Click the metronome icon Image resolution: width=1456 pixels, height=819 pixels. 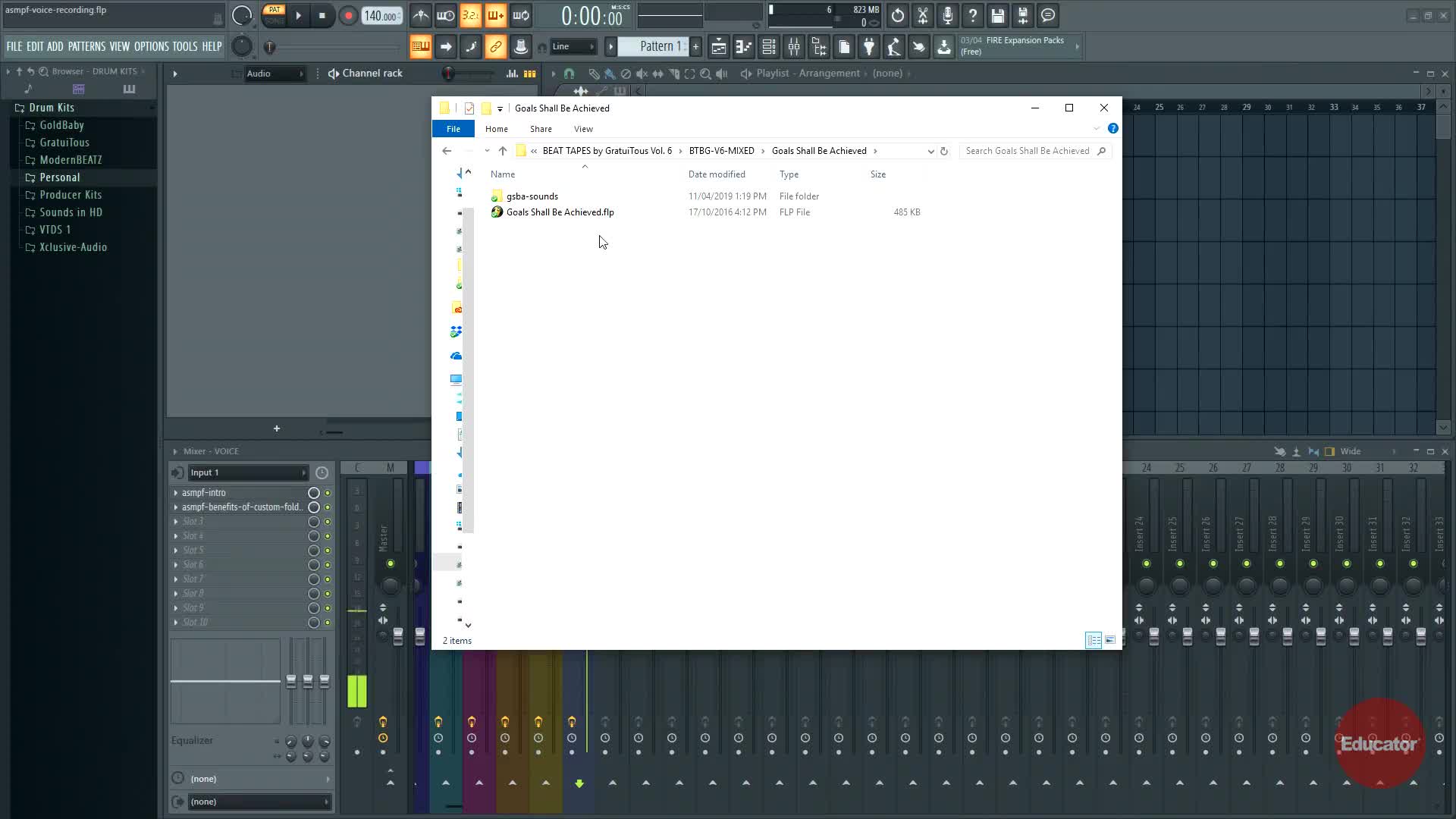coord(420,16)
